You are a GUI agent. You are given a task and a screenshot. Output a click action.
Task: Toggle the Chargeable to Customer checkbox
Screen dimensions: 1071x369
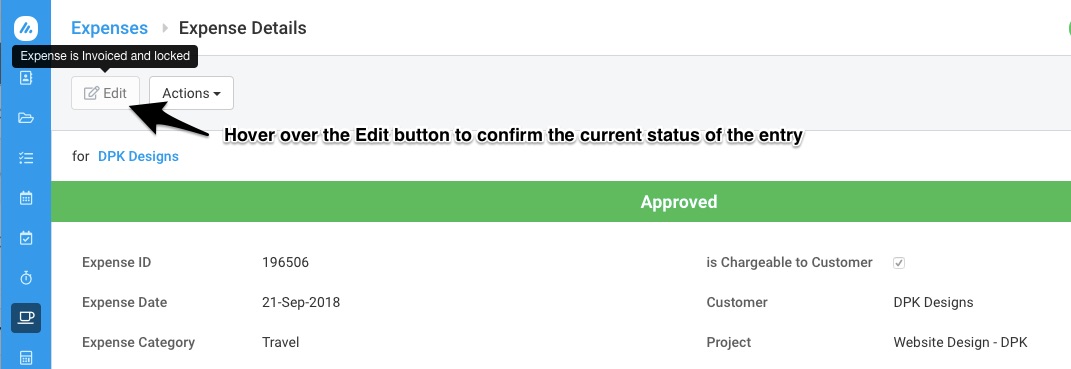(x=899, y=263)
